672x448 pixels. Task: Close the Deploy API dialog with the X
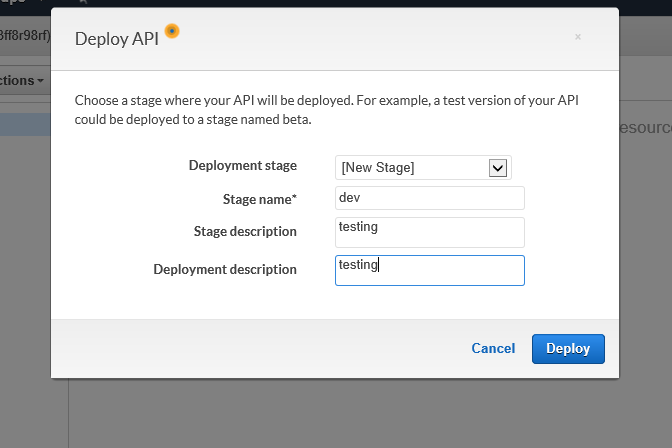point(577,37)
